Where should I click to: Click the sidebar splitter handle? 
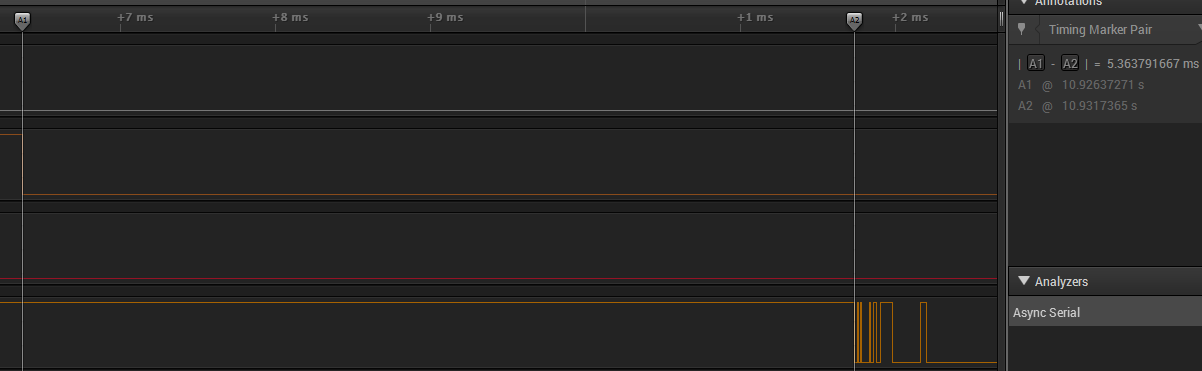click(1002, 18)
